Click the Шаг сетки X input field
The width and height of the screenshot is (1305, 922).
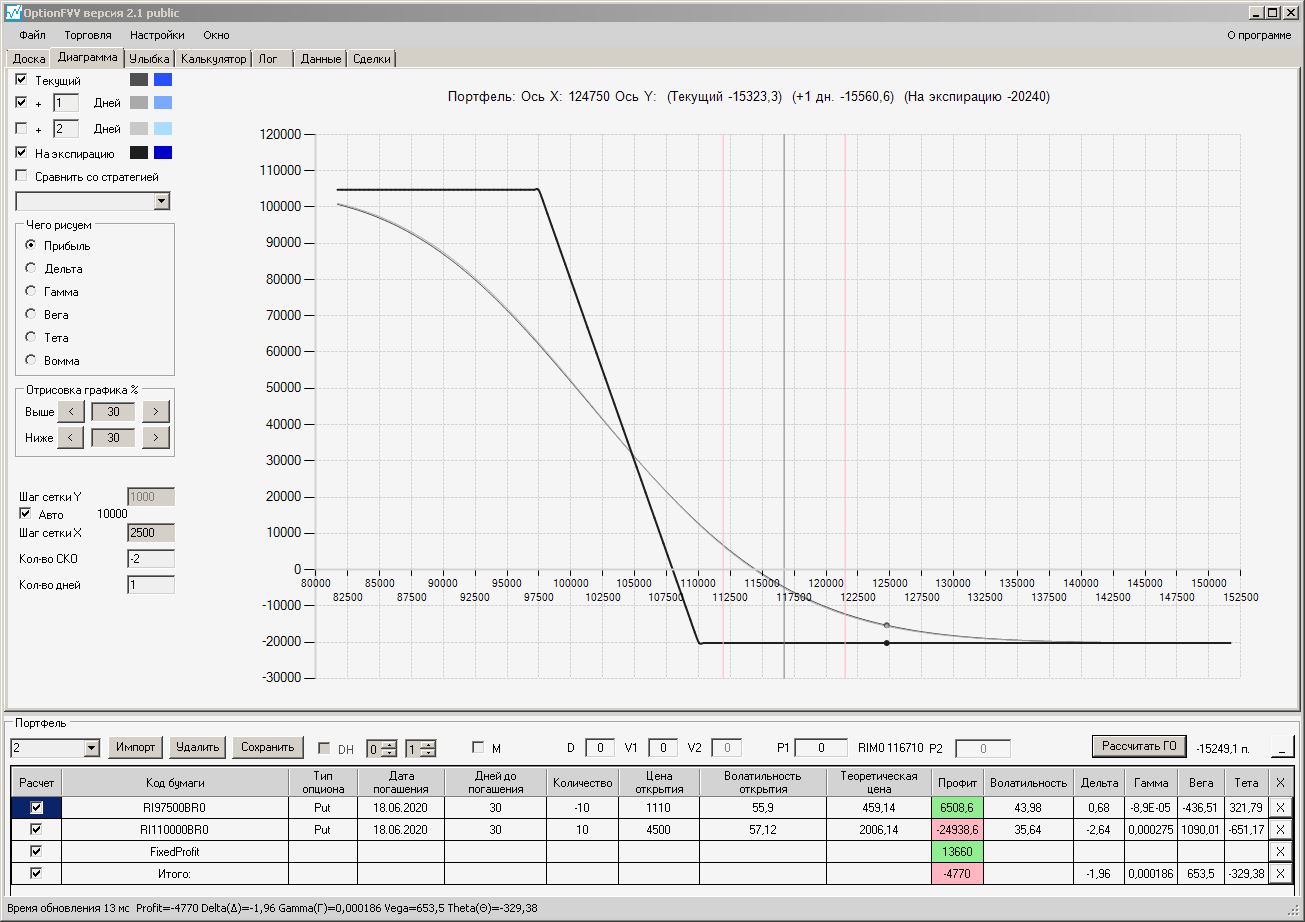tap(151, 533)
